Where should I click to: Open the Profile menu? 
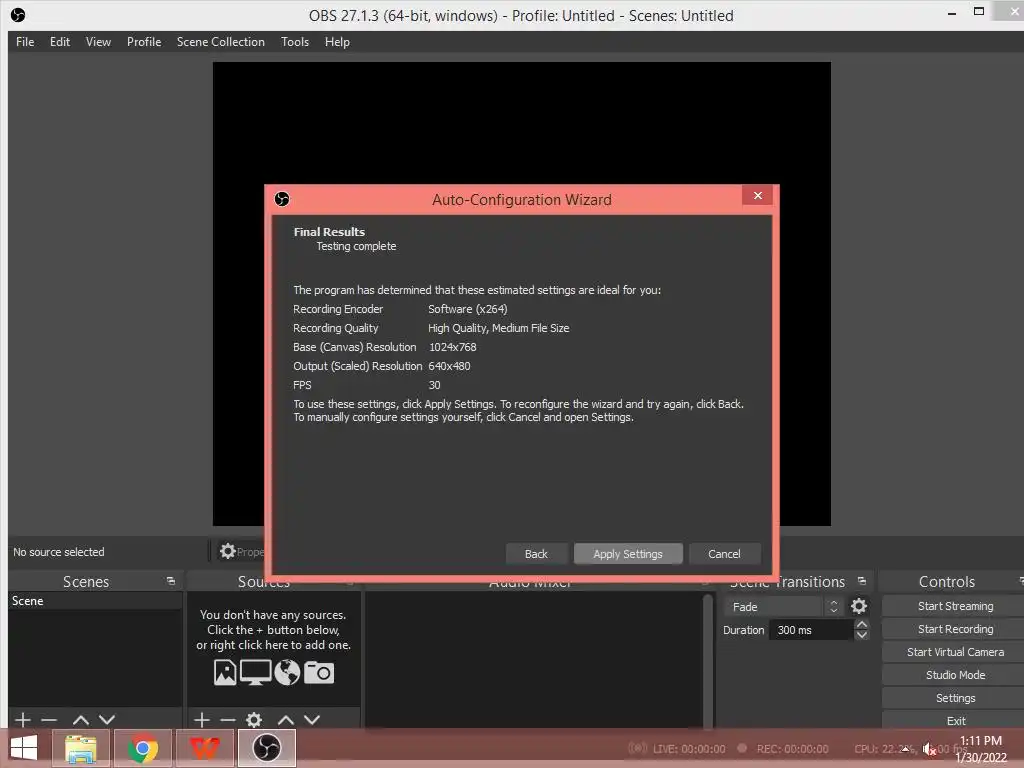click(144, 42)
